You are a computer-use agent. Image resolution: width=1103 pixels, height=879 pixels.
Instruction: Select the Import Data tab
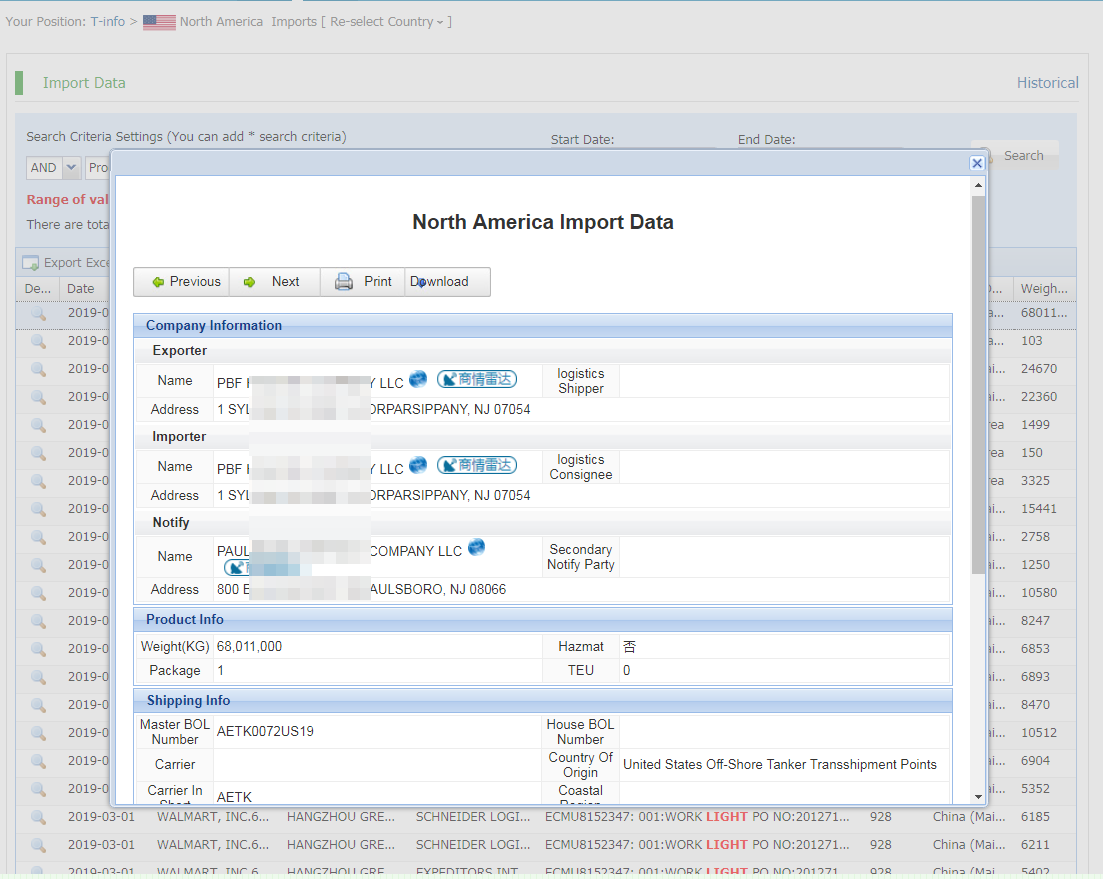click(84, 83)
